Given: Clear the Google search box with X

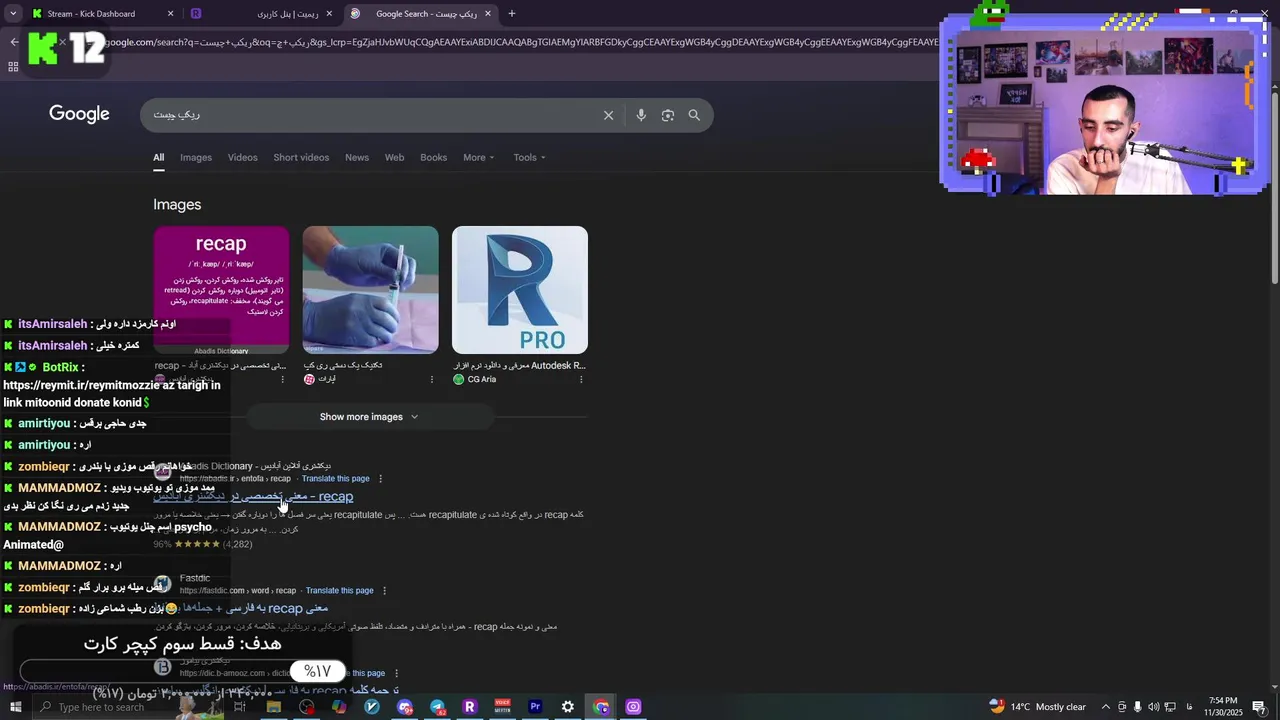Looking at the screenshot, I should [x=608, y=115].
